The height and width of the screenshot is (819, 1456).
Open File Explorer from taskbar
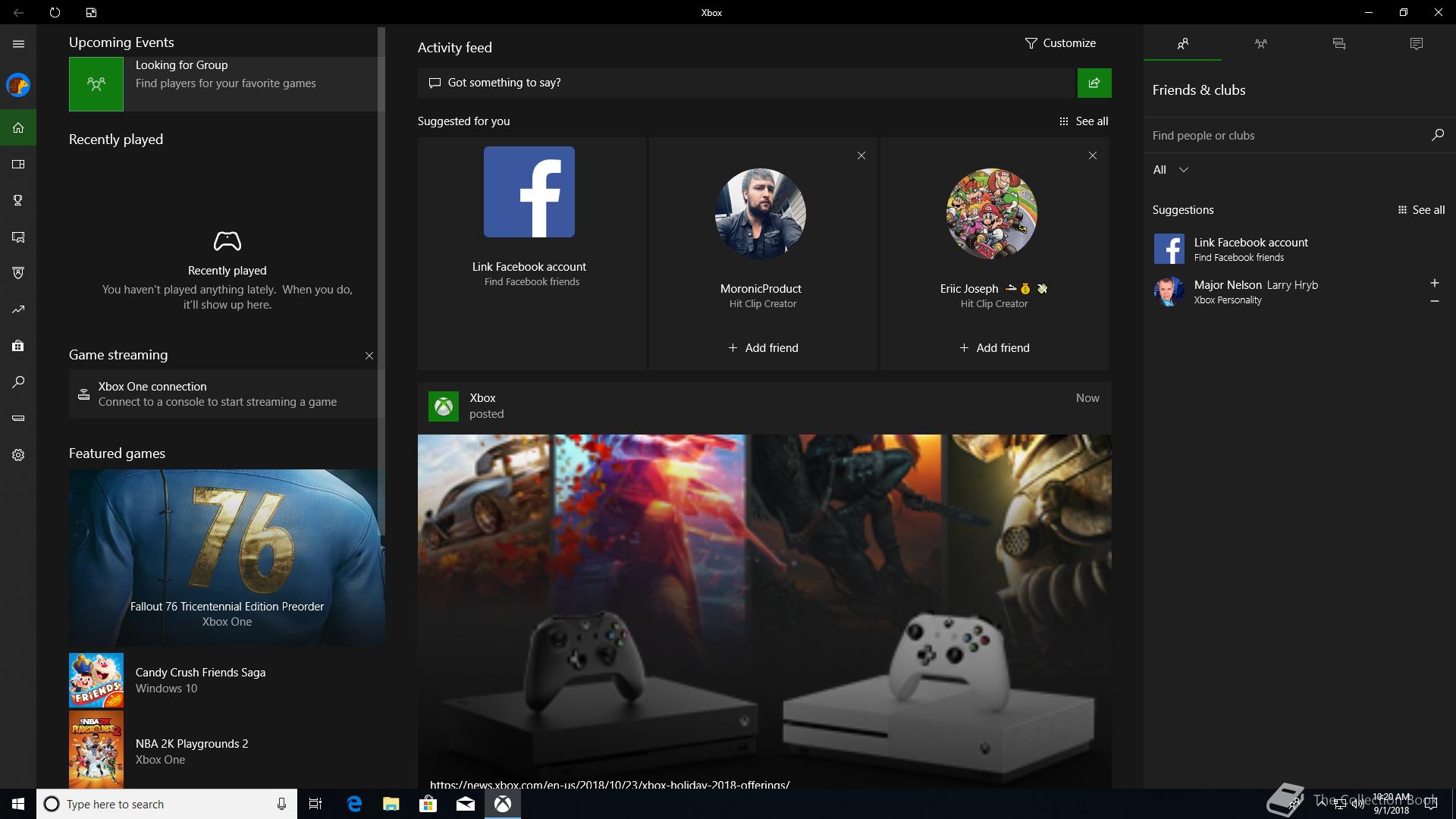pyautogui.click(x=391, y=804)
